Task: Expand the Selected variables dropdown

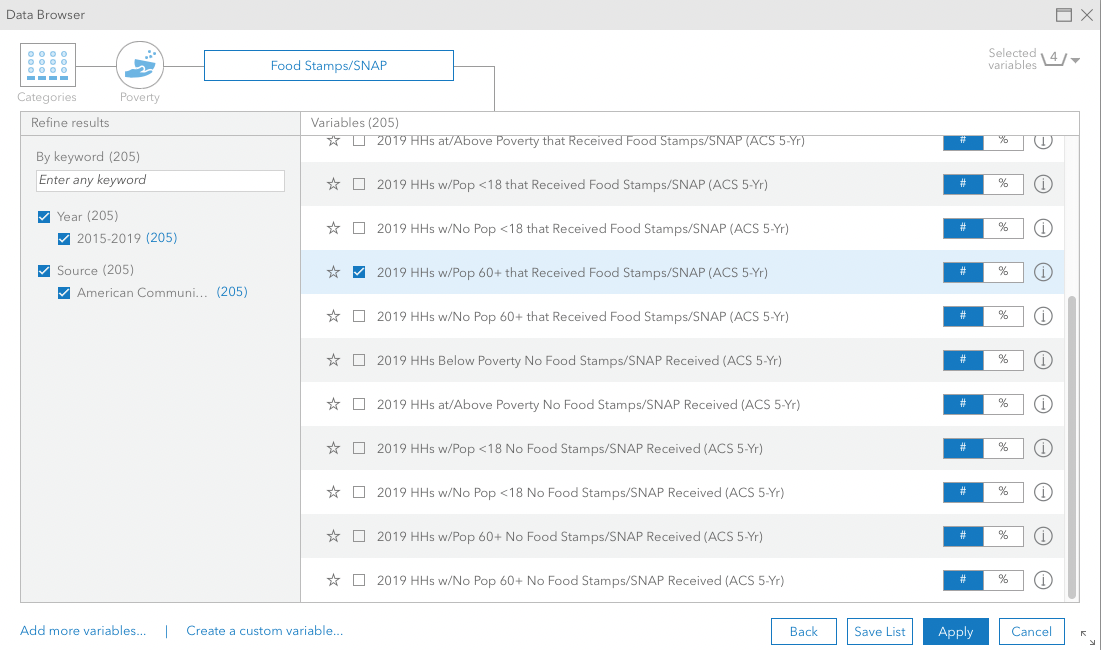Action: click(1075, 60)
